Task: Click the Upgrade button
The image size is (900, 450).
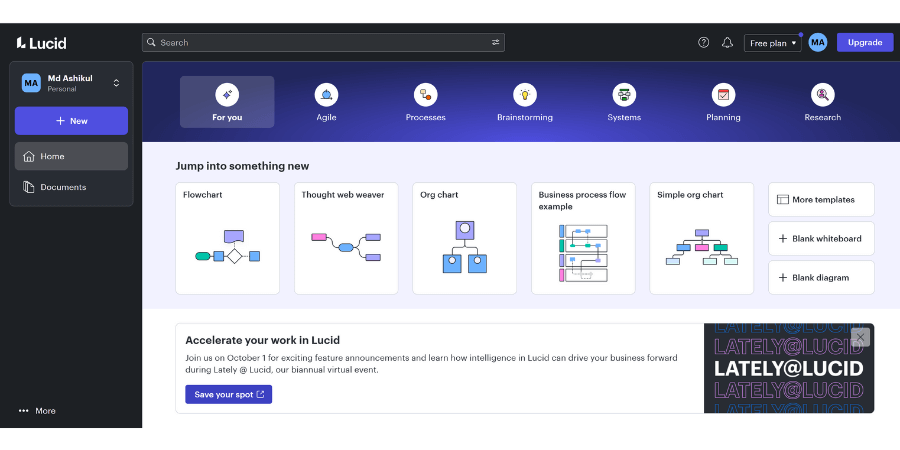Action: (865, 42)
